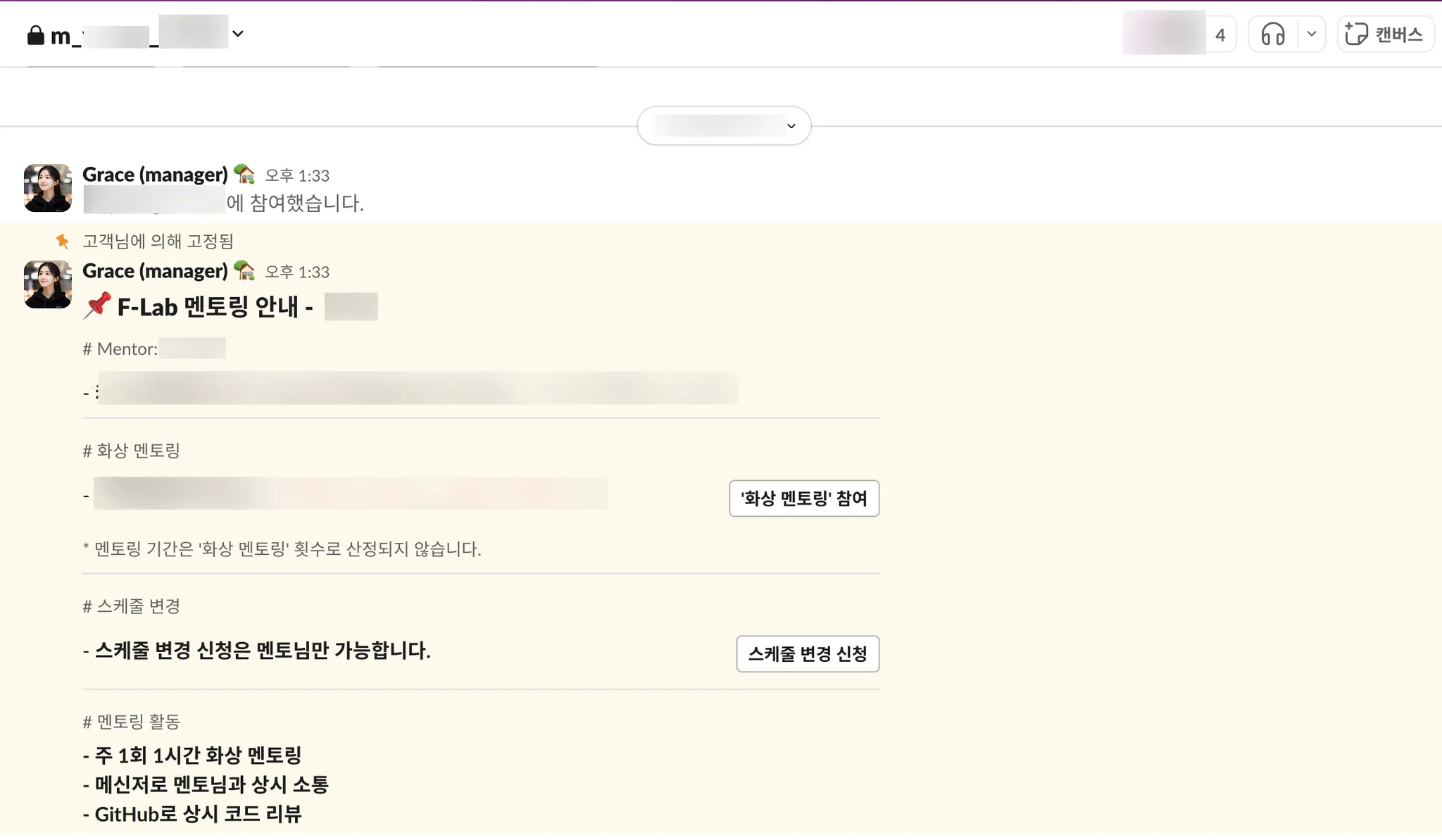Open the channel name dropdown chevron

[238, 34]
